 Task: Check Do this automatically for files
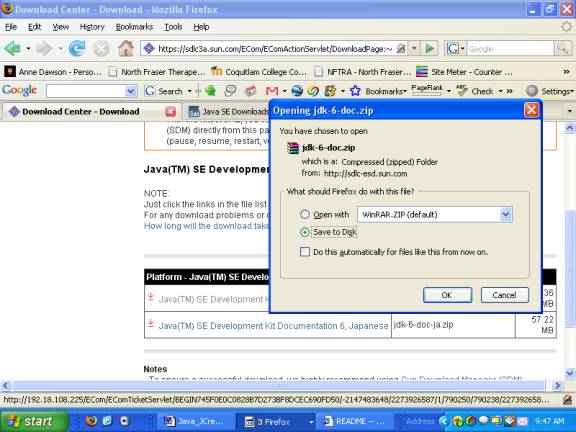point(305,252)
